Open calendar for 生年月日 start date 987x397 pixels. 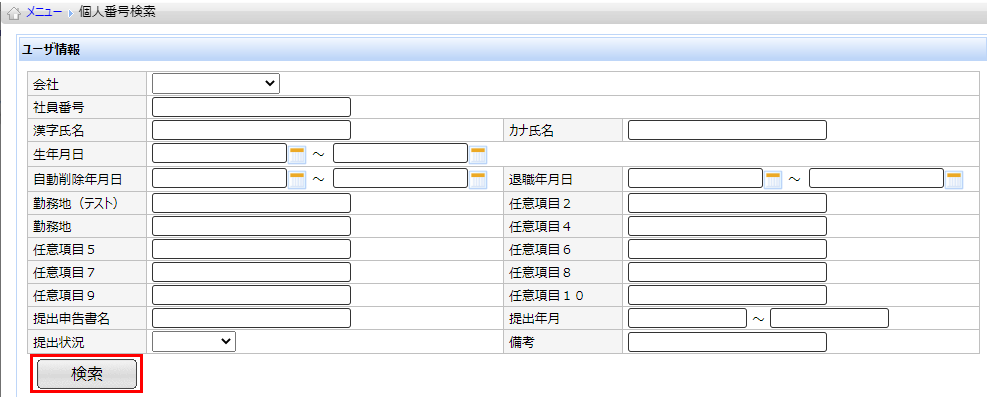297,154
